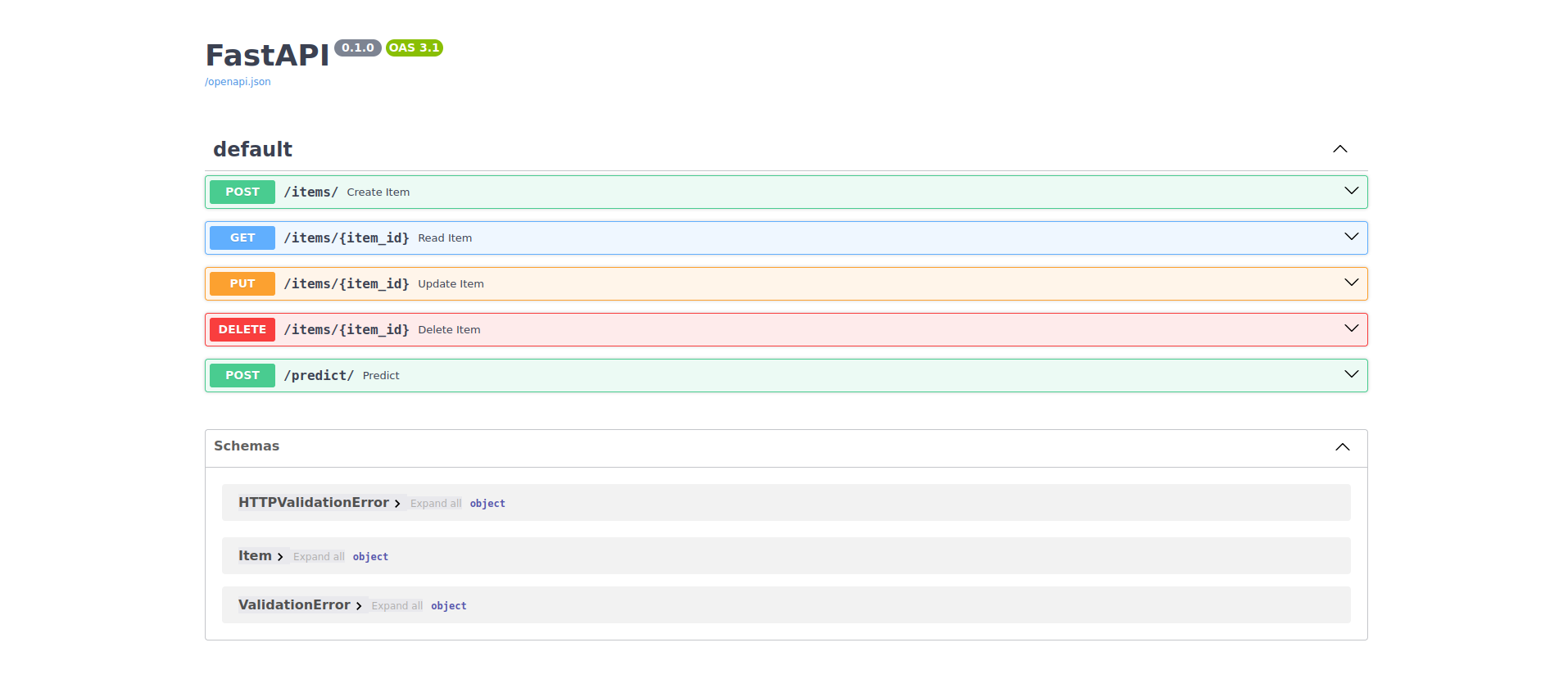
Task: Click the POST method badge for /predict/
Action: [242, 375]
